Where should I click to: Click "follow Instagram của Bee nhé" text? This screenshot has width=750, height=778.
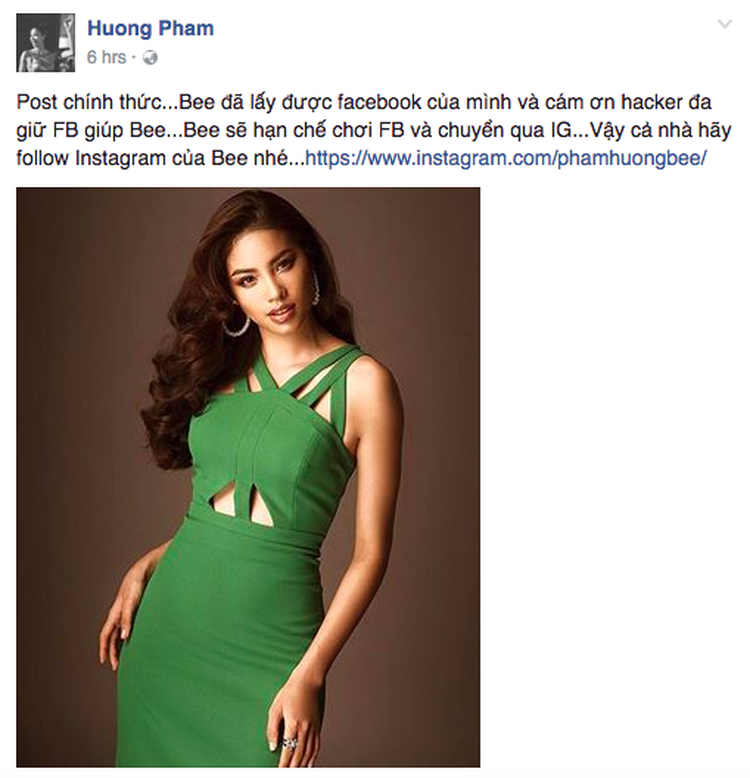[152, 159]
